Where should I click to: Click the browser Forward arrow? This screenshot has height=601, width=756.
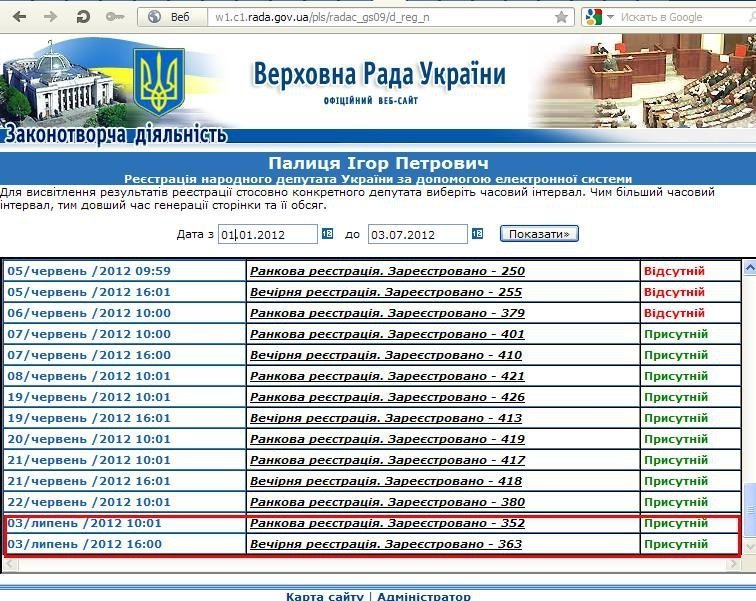point(50,17)
